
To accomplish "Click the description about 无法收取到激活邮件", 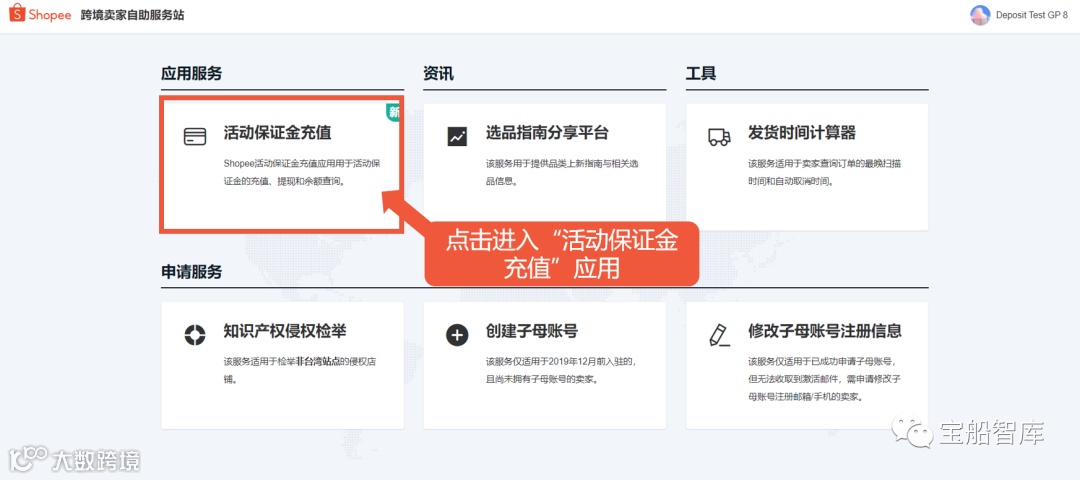I will coord(826,379).
